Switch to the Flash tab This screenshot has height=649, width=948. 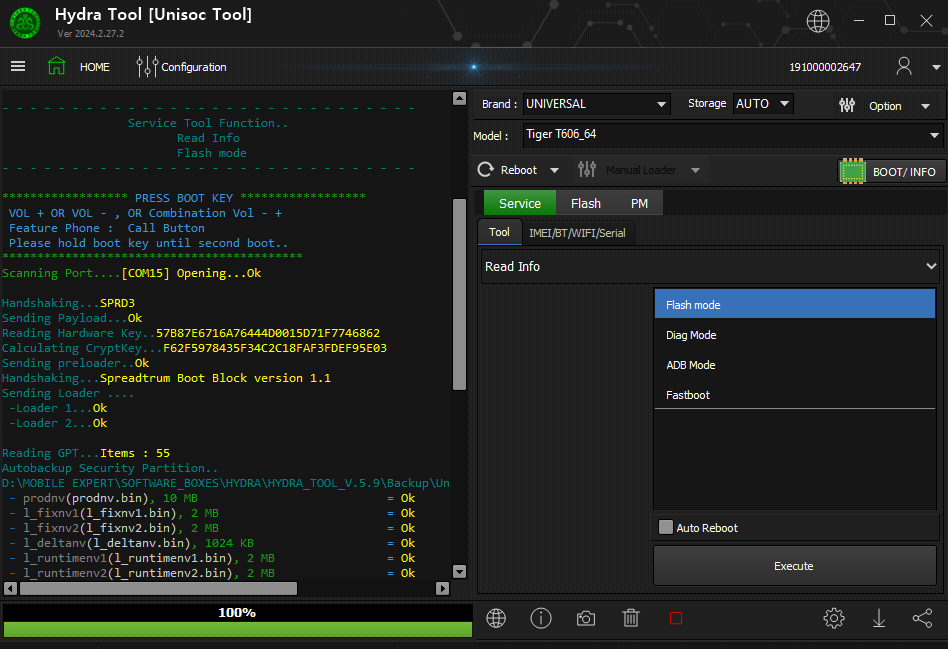586,203
